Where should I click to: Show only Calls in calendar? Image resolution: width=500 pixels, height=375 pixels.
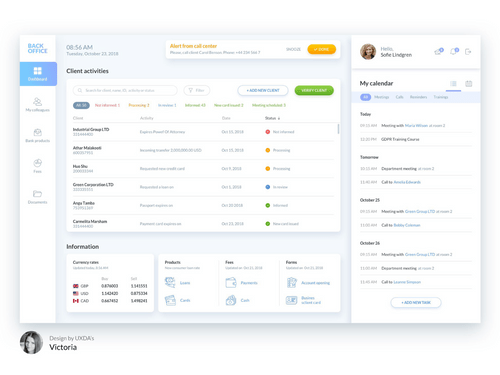click(x=400, y=97)
